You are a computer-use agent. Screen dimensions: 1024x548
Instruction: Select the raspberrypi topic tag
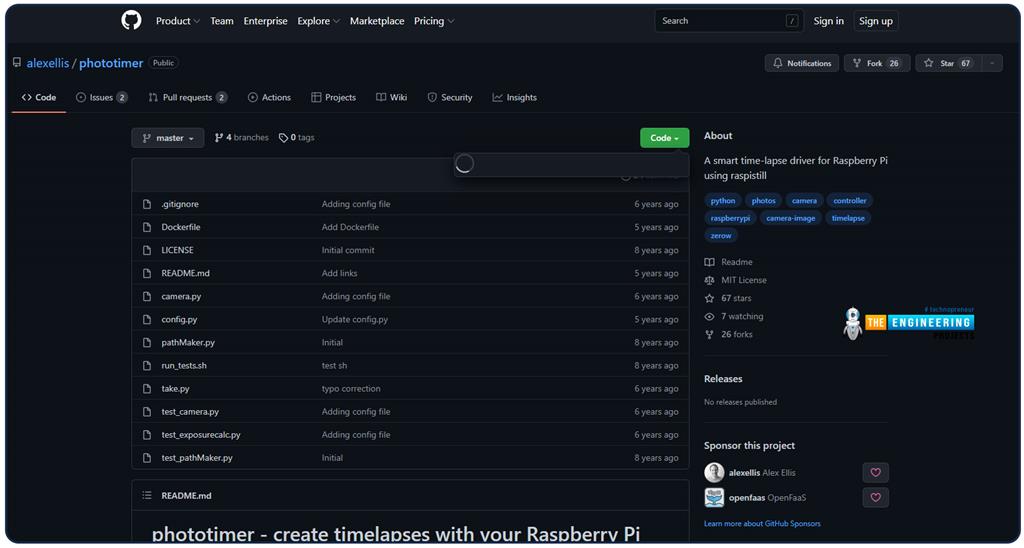point(730,218)
